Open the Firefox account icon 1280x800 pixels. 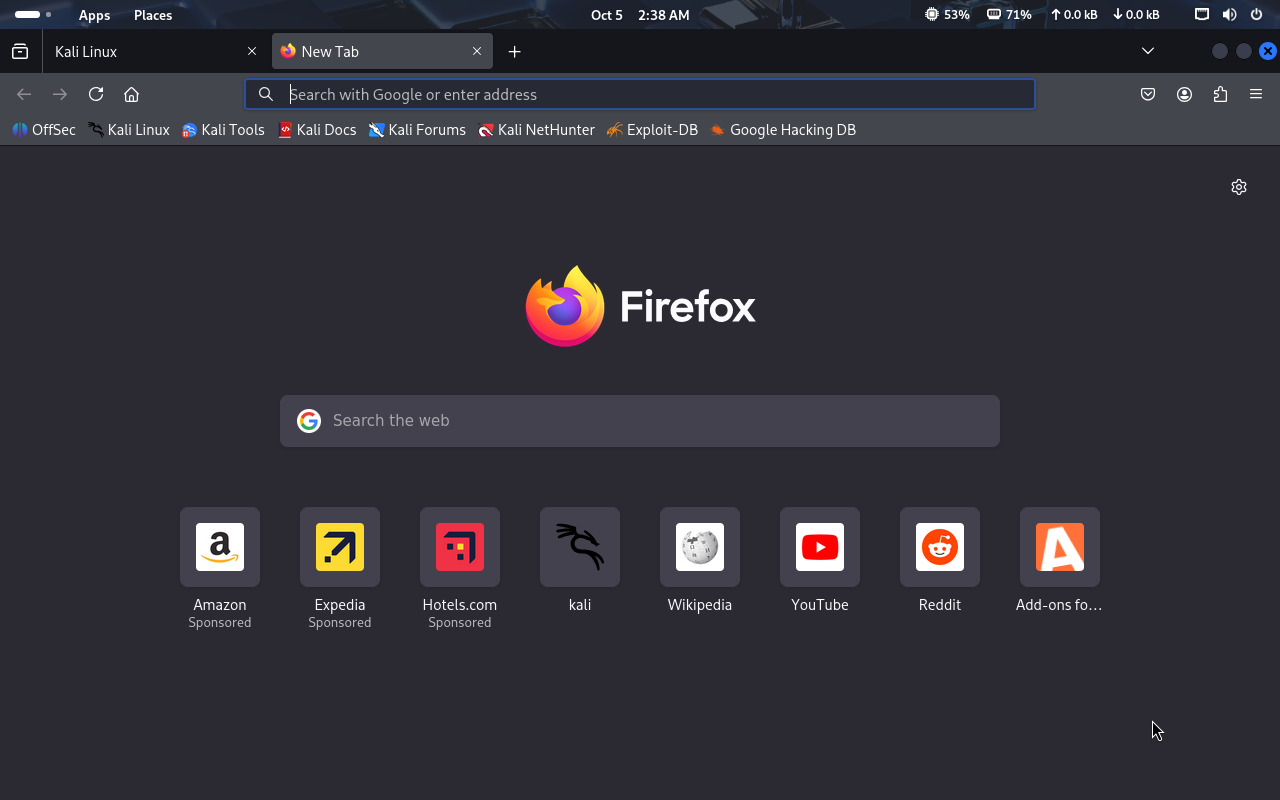[x=1184, y=94]
